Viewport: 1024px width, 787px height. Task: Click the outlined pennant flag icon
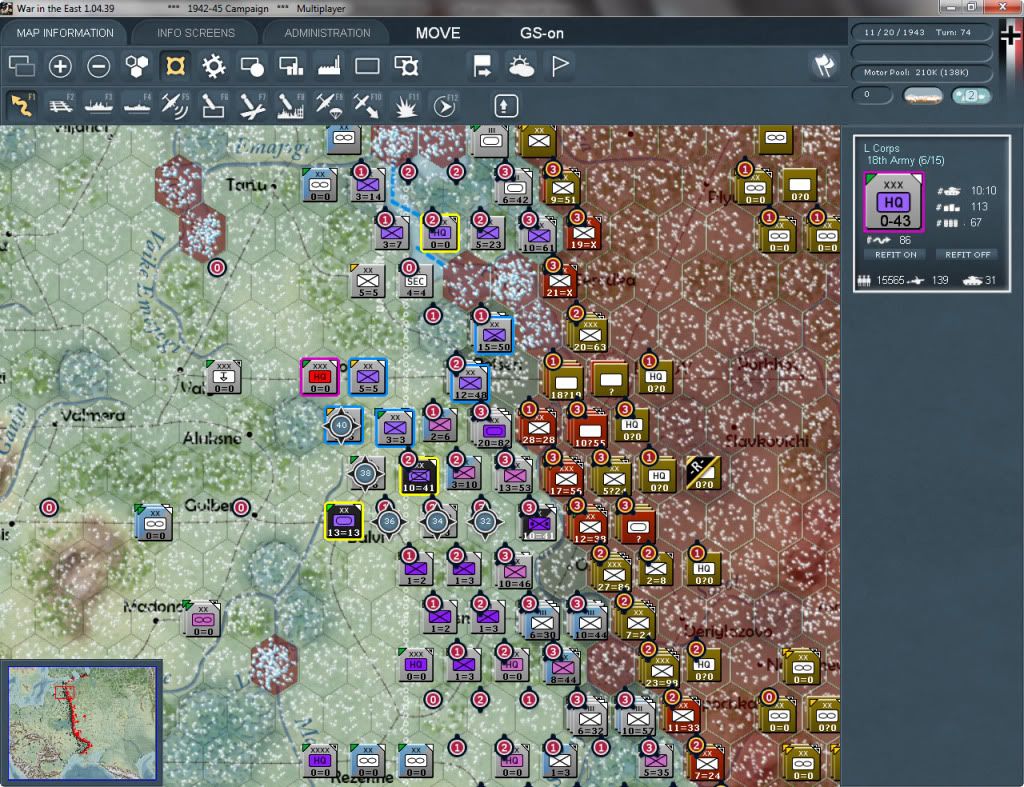click(560, 66)
